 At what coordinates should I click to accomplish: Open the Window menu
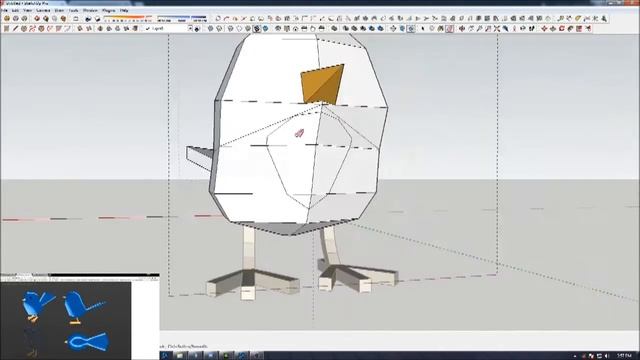(90, 10)
